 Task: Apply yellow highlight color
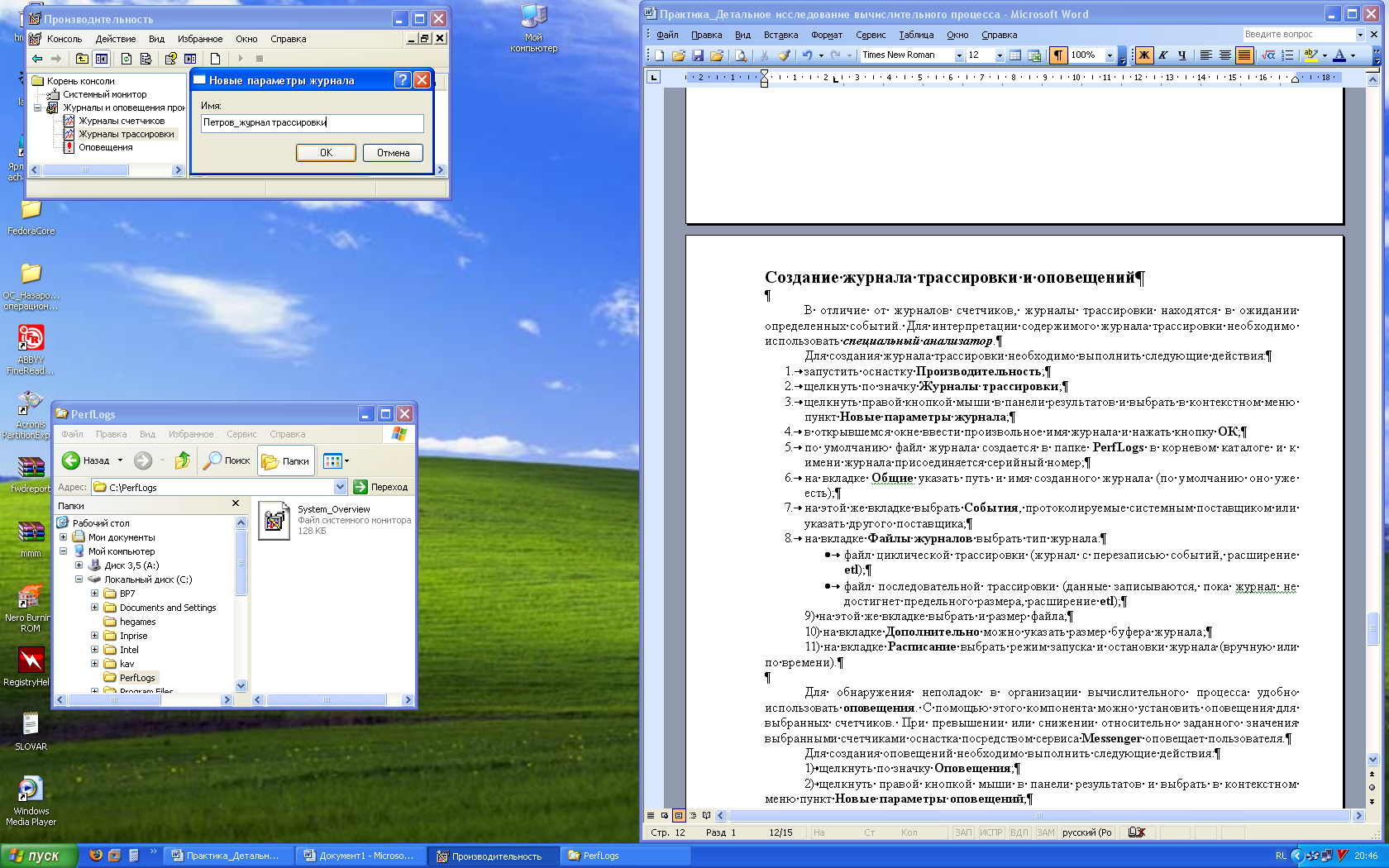[1310, 55]
